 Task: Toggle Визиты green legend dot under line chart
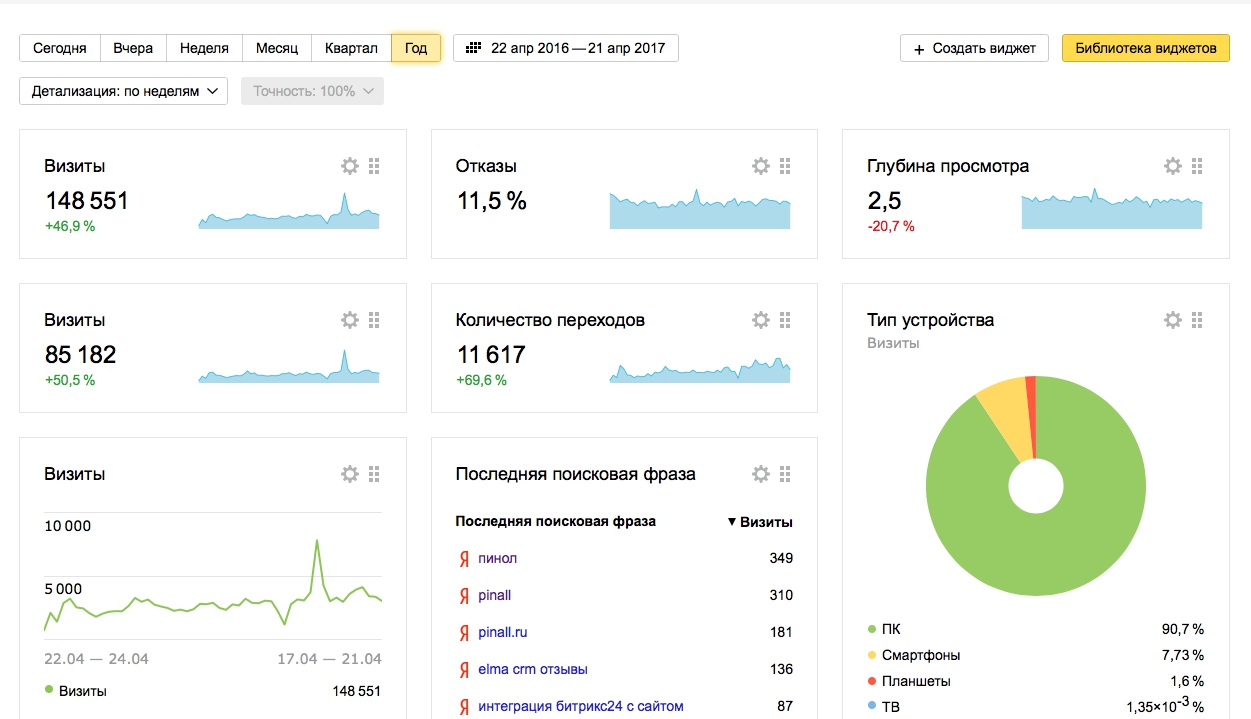click(50, 690)
